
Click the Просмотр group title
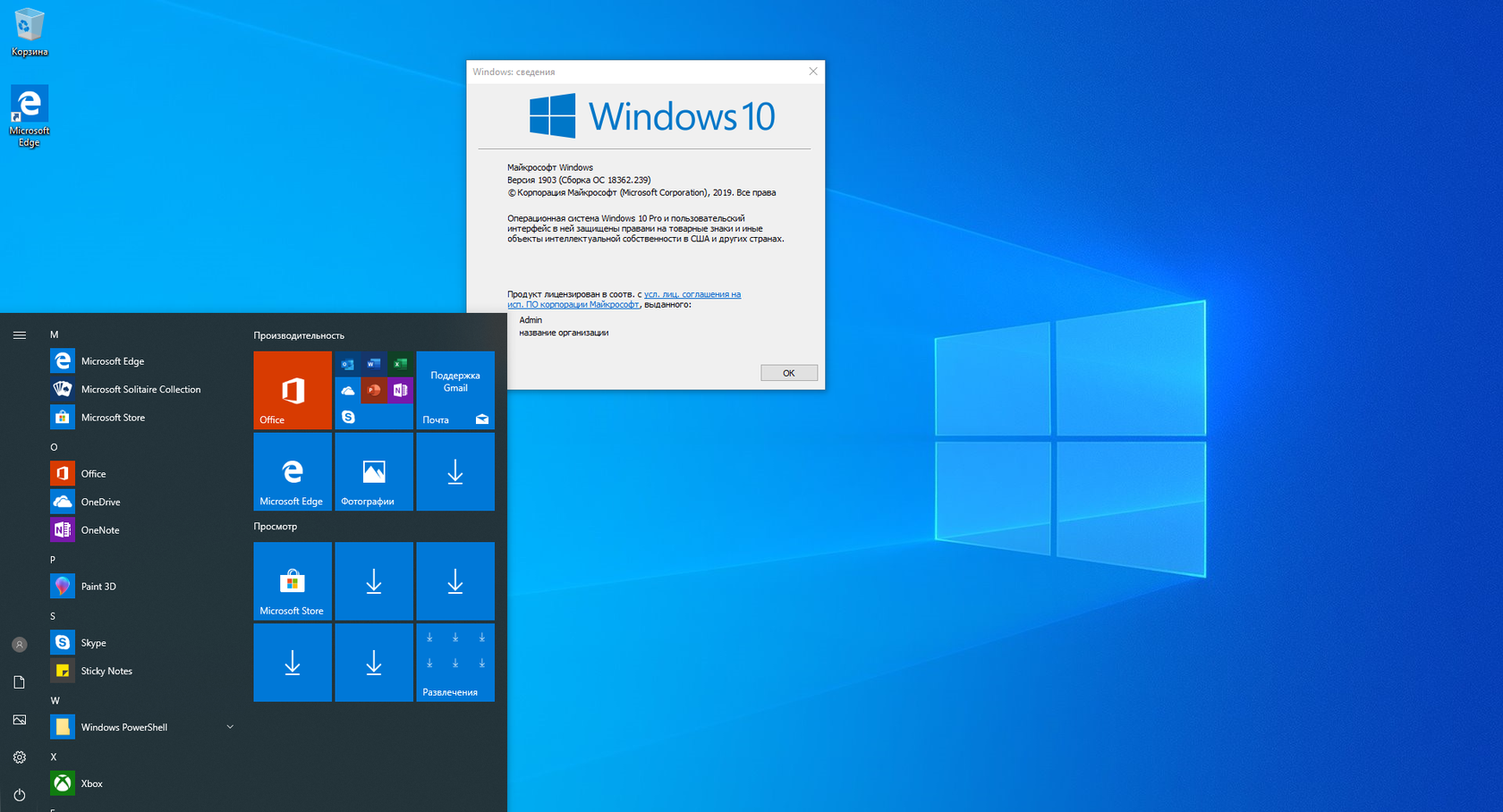[x=276, y=526]
